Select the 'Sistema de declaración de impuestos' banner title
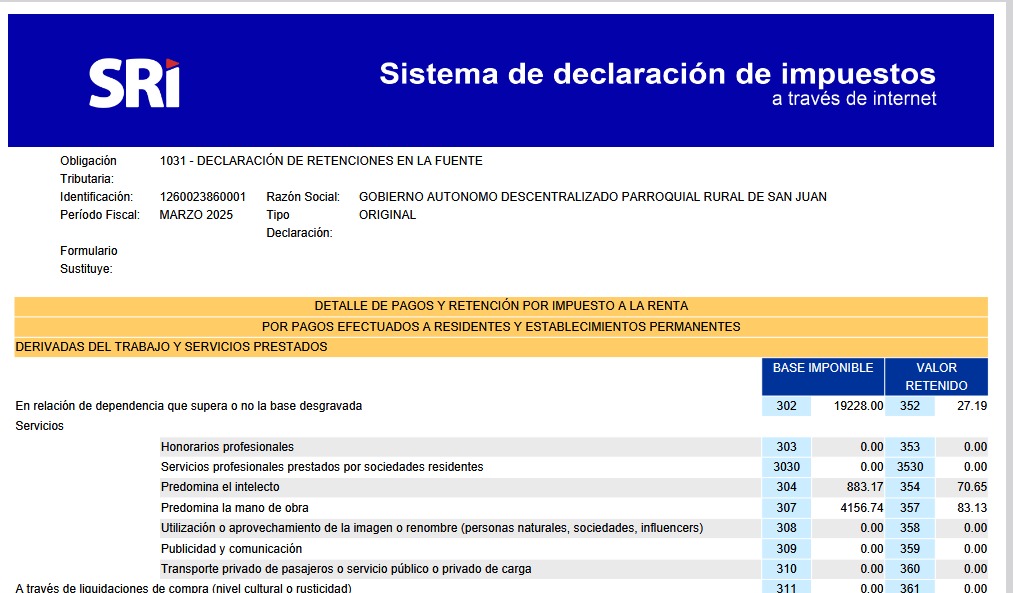Image resolution: width=1013 pixels, height=593 pixels. 657,73
